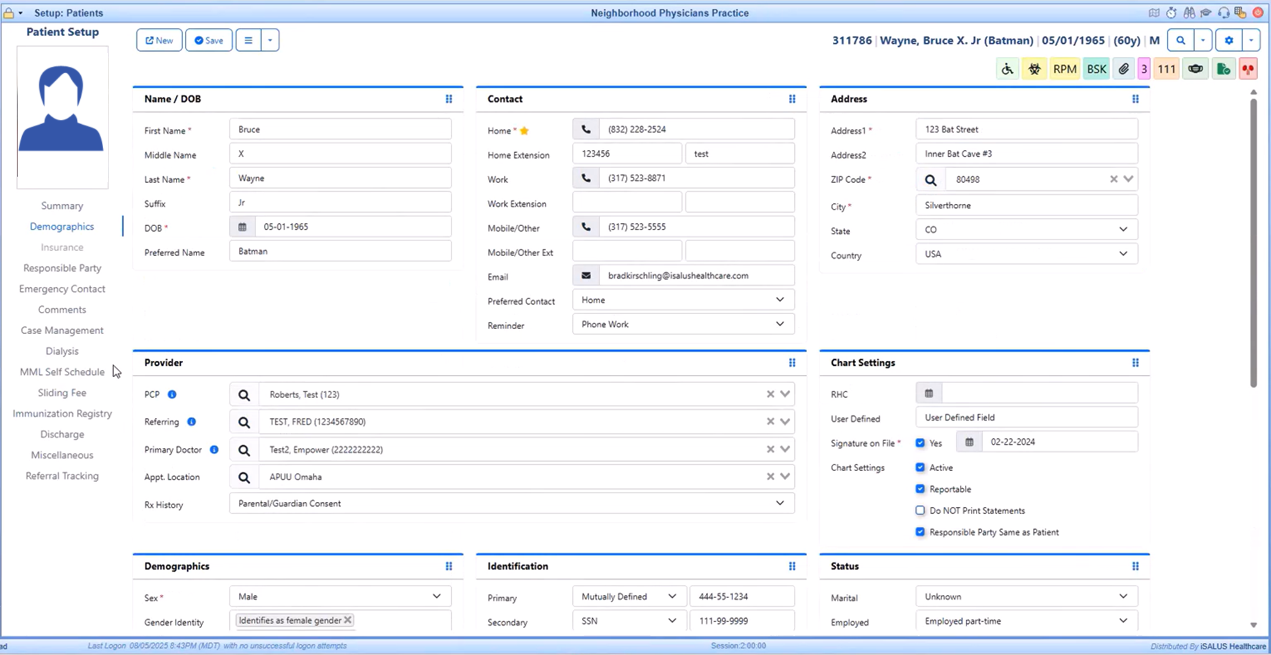Uncheck the Active chart setting
The height and width of the screenshot is (655, 1271).
[x=920, y=468]
